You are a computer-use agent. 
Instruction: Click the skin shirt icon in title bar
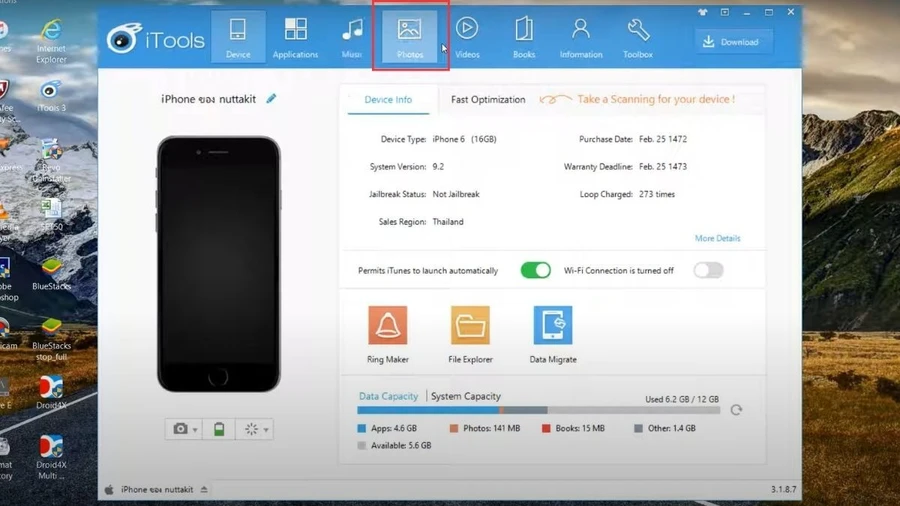click(x=703, y=12)
